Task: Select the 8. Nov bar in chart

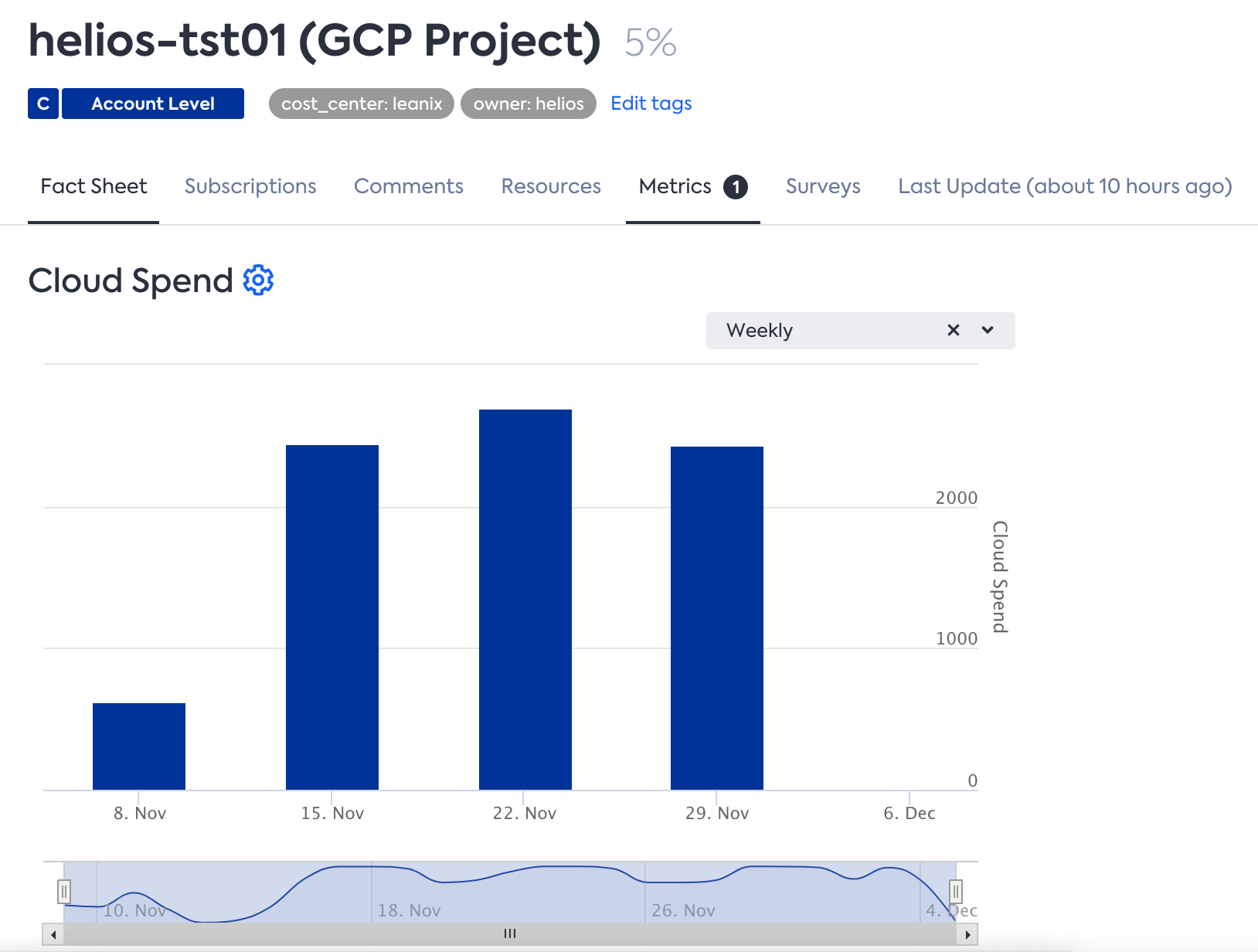Action: pyautogui.click(x=139, y=746)
